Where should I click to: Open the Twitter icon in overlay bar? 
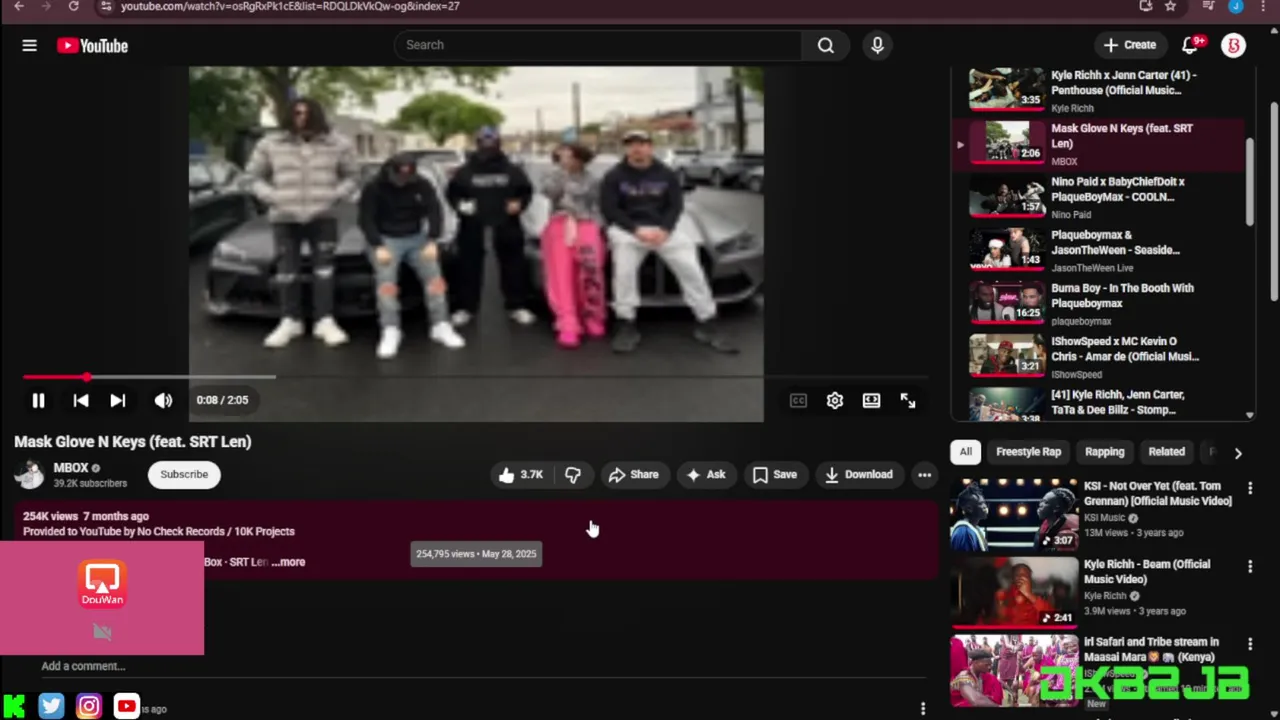click(x=51, y=706)
